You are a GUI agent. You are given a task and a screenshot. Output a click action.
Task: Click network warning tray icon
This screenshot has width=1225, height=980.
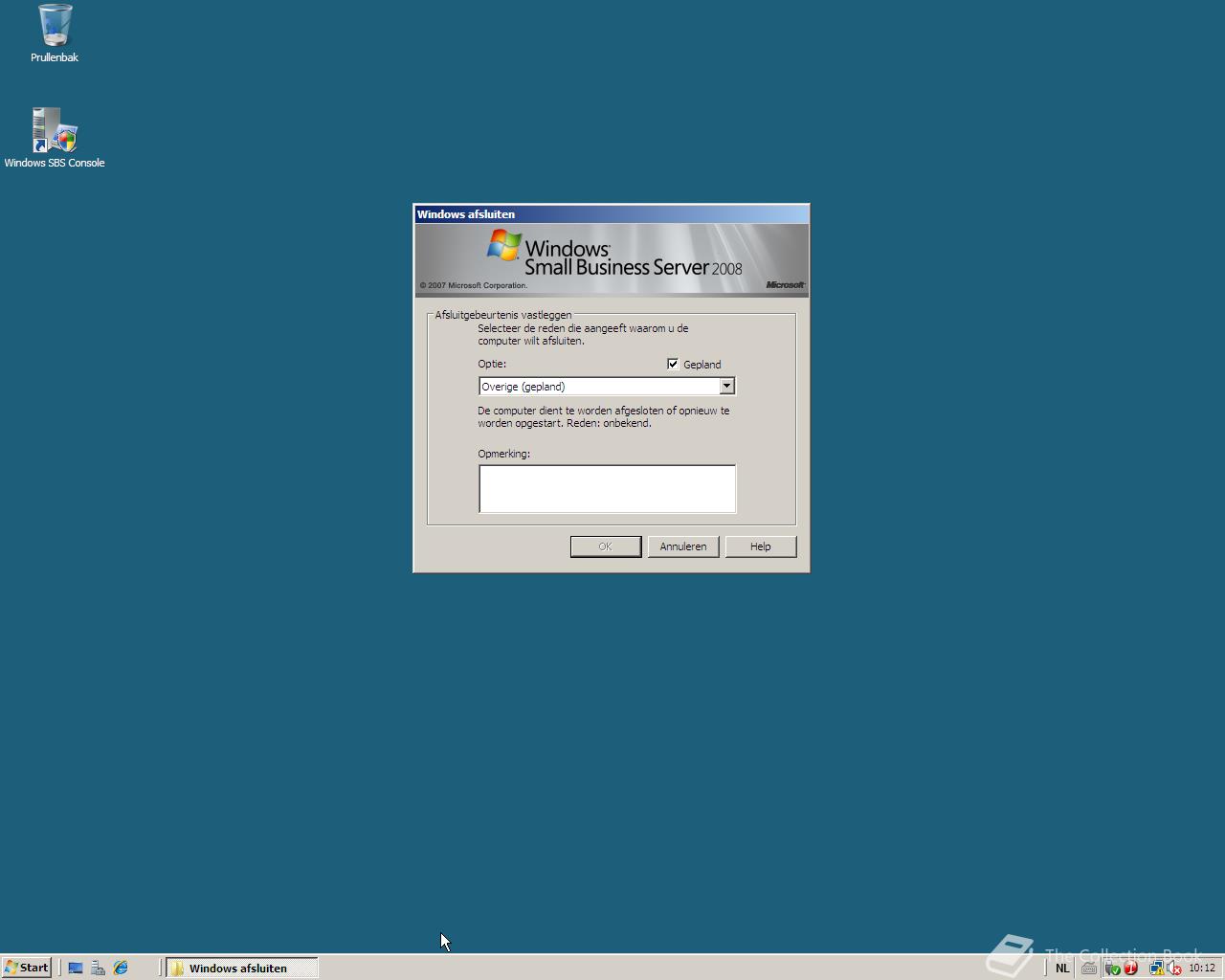[x=1157, y=969]
